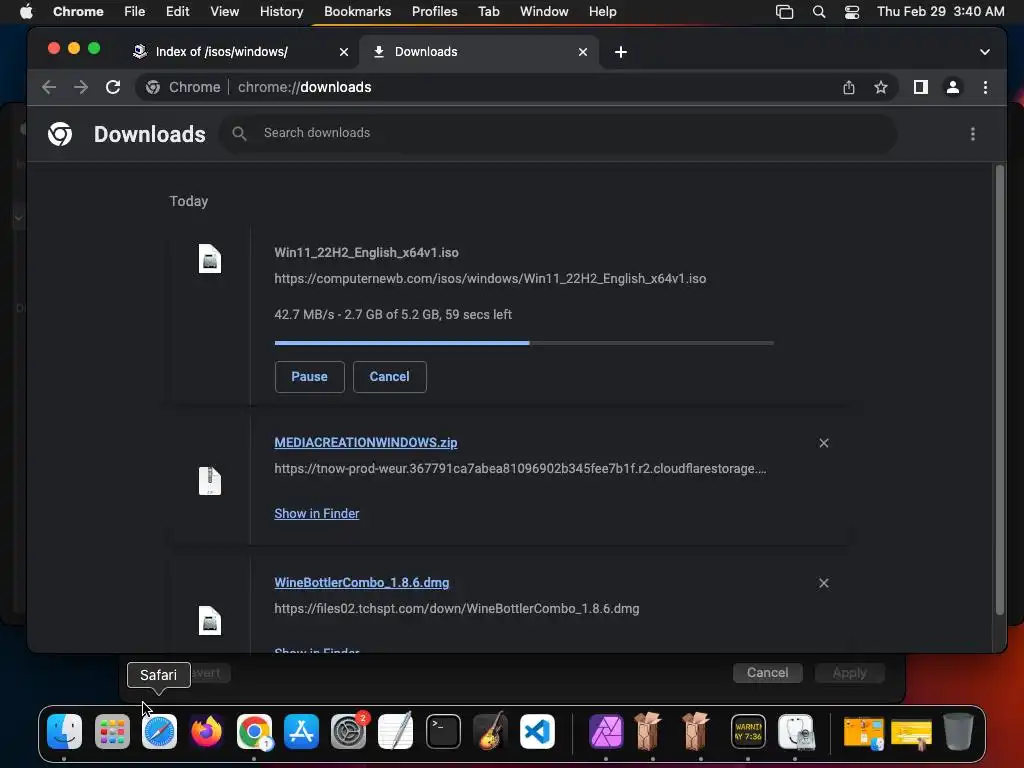
Task: Open the History menu
Action: click(281, 12)
